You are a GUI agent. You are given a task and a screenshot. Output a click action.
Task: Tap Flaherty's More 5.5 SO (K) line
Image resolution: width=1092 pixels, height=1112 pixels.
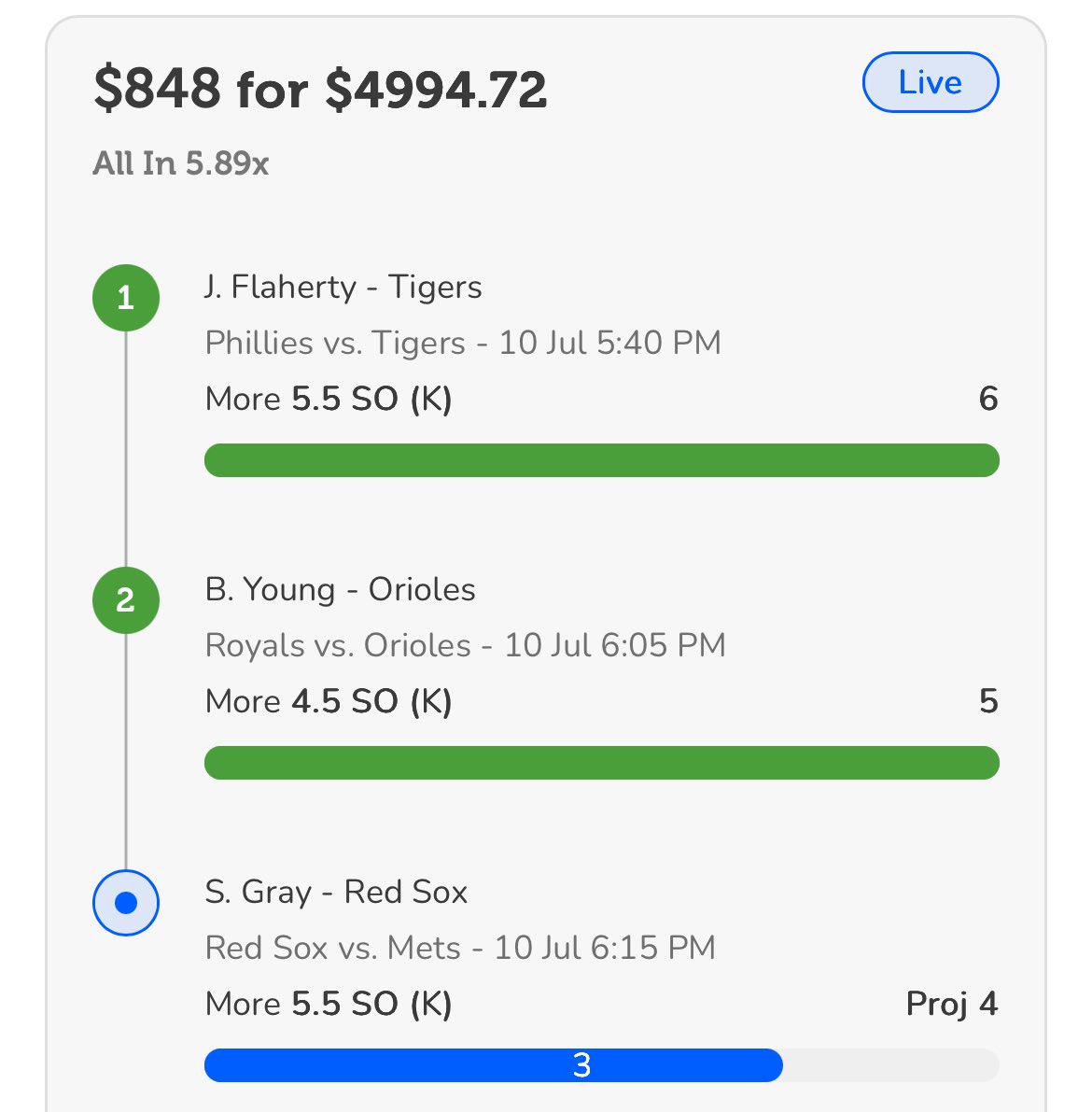point(329,400)
